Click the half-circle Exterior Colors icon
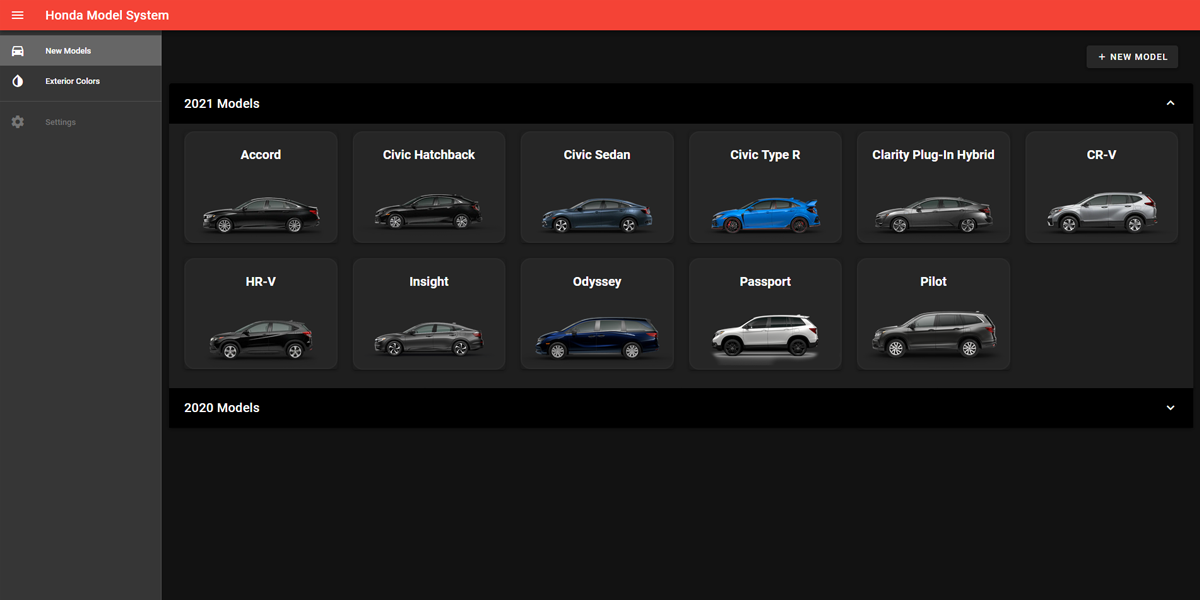The image size is (1200, 600). click(x=17, y=81)
